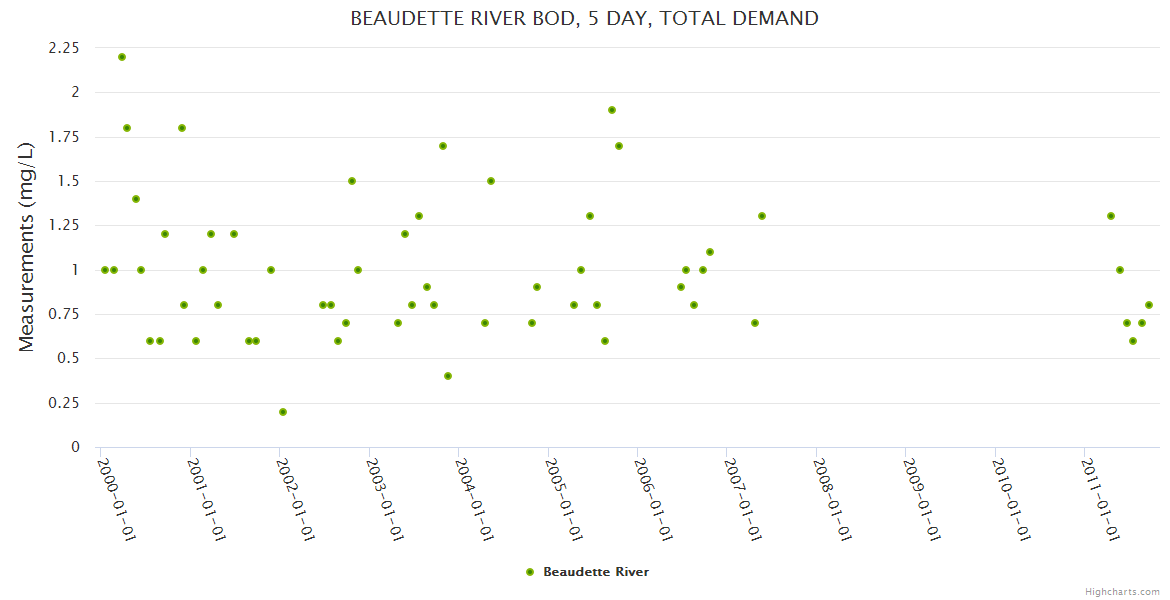Image resolution: width=1170 pixels, height=600 pixels.
Task: Click the highest data point near 2.2 mg/L
Action: [x=122, y=57]
